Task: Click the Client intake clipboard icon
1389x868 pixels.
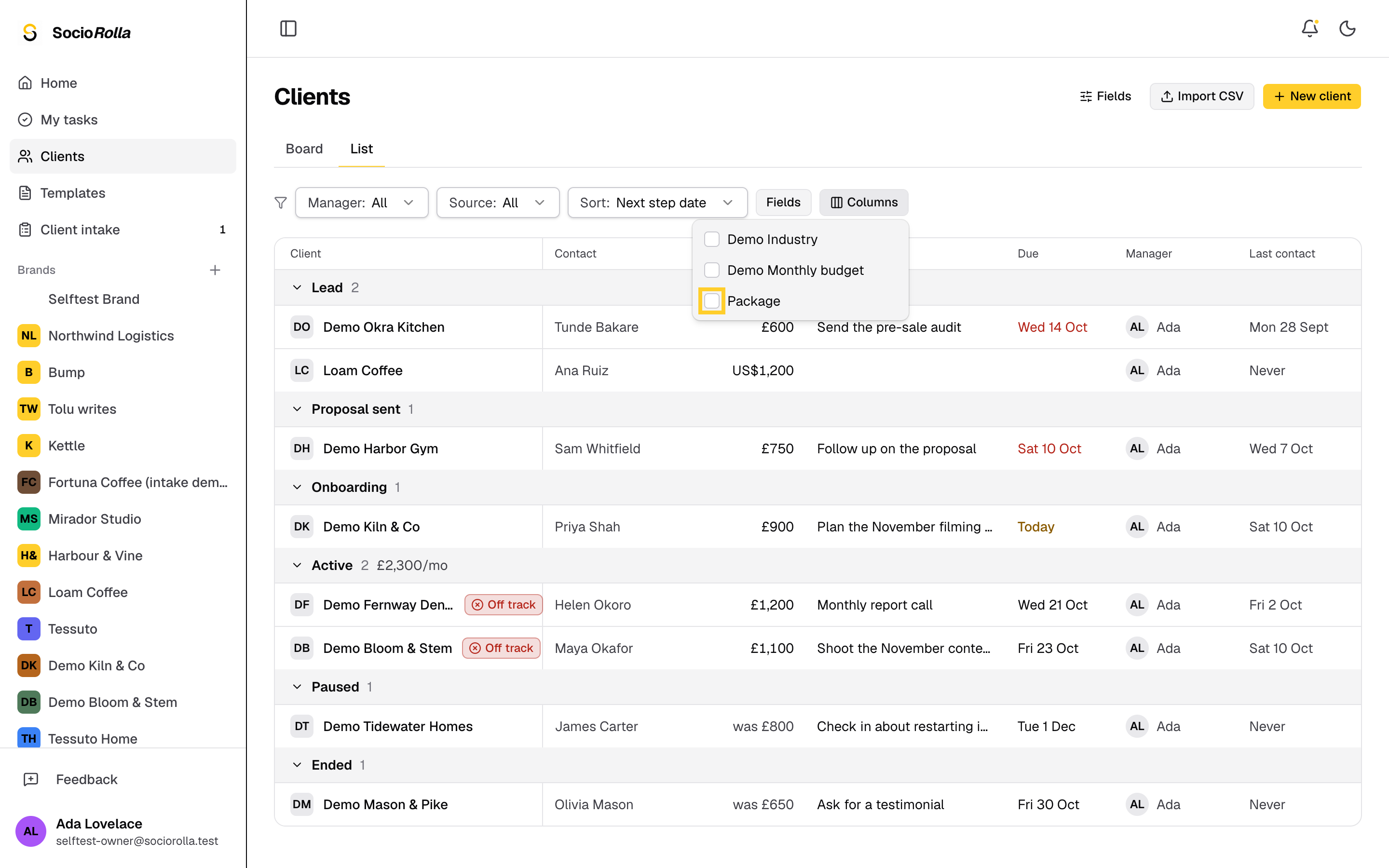Action: pos(25,230)
